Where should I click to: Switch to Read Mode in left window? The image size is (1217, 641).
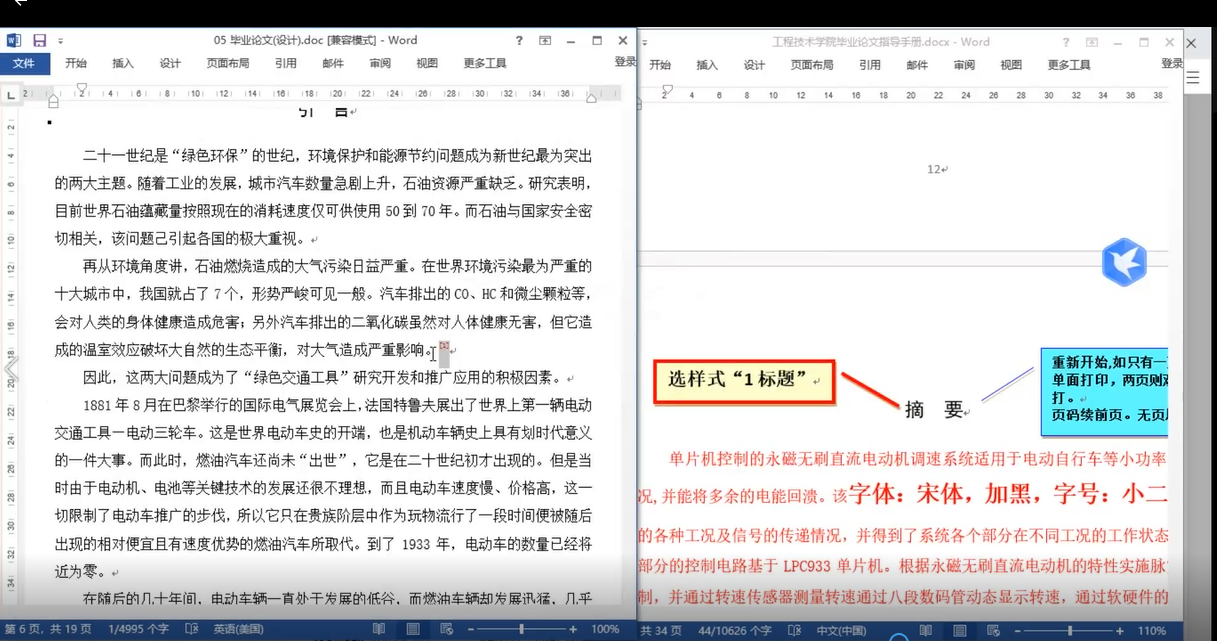click(379, 629)
